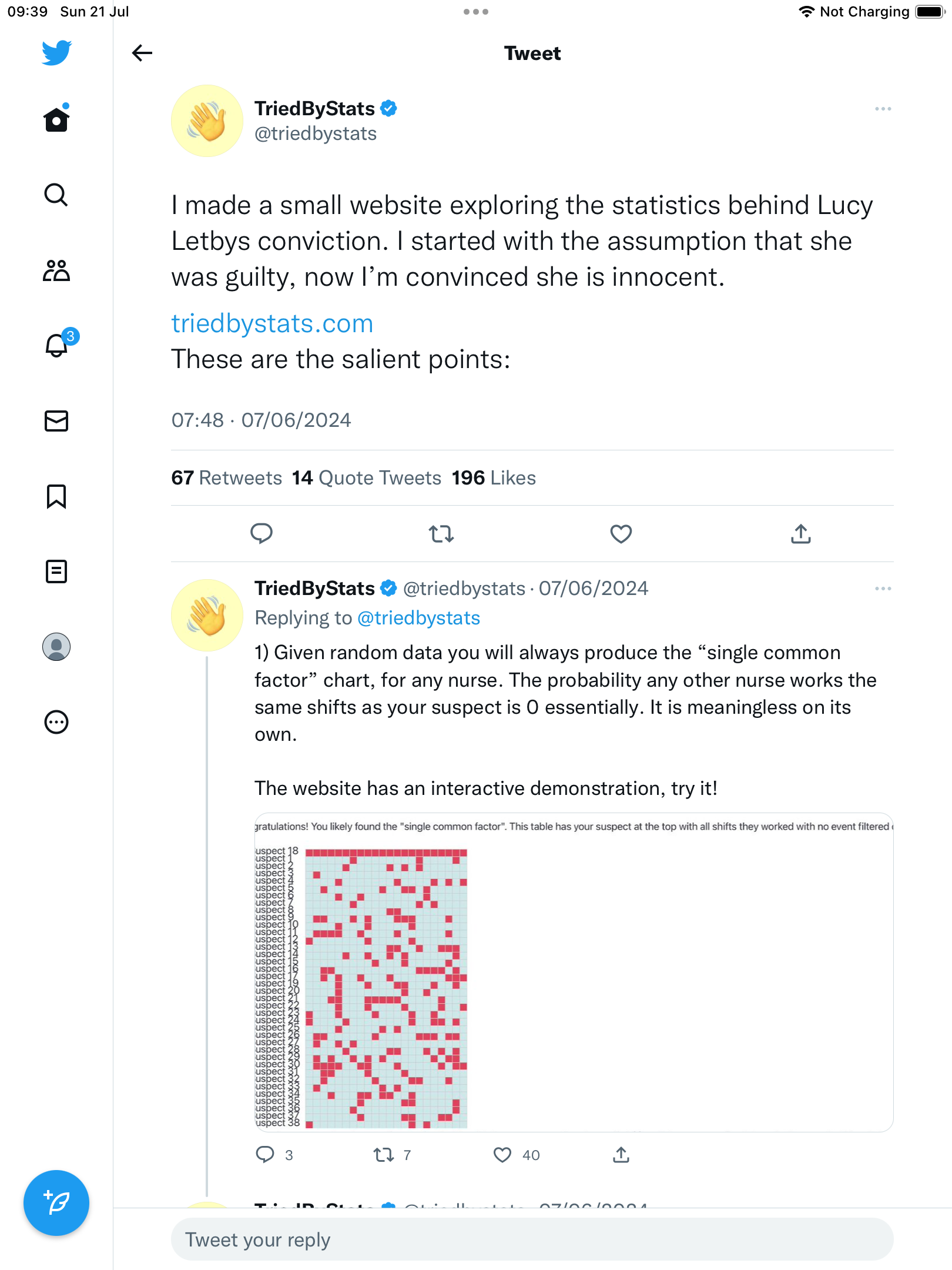Compose a new tweet with floating button

click(56, 1203)
